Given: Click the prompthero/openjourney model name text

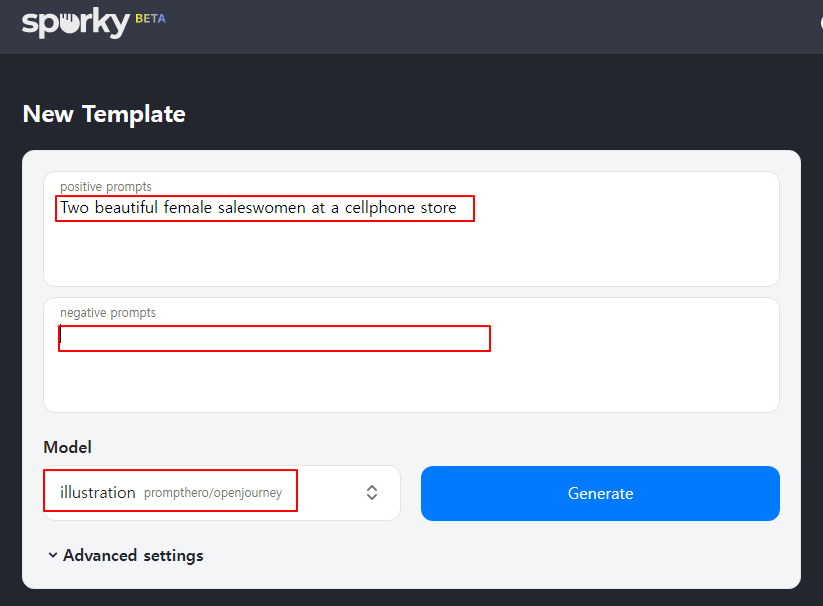Looking at the screenshot, I should click(213, 493).
